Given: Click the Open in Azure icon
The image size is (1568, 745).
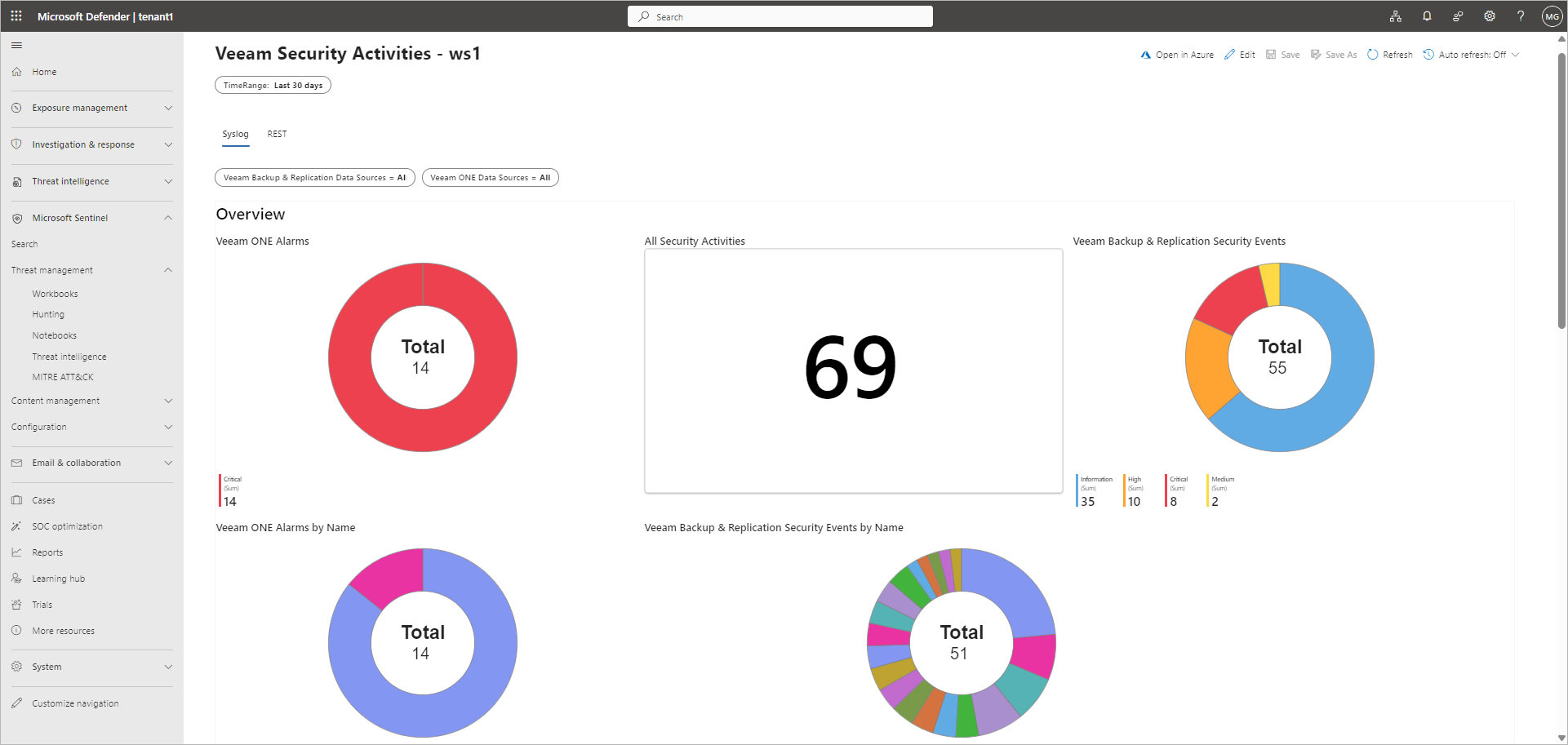Looking at the screenshot, I should (1145, 55).
